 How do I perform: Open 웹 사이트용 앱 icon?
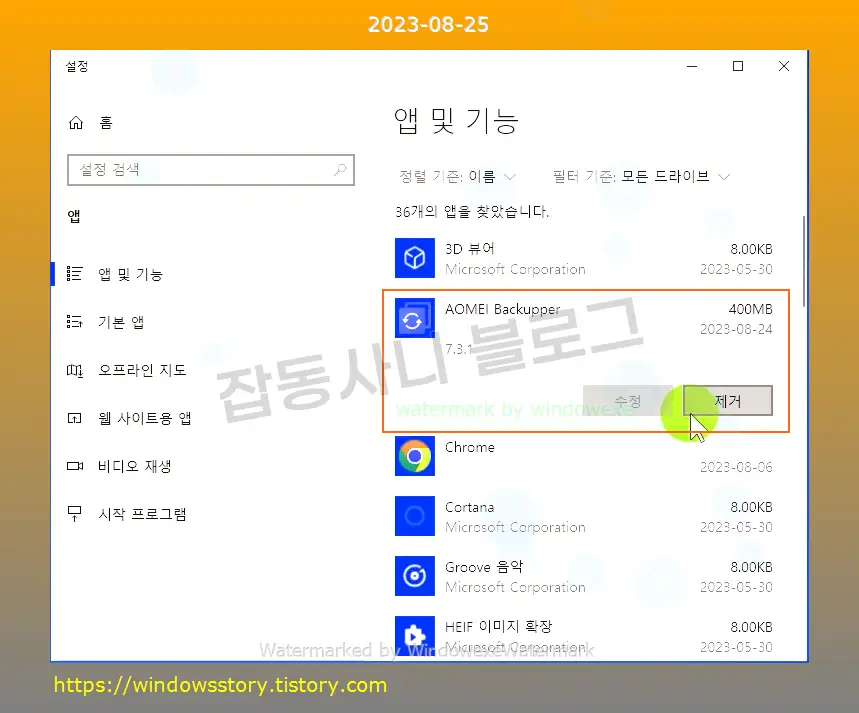[x=75, y=418]
